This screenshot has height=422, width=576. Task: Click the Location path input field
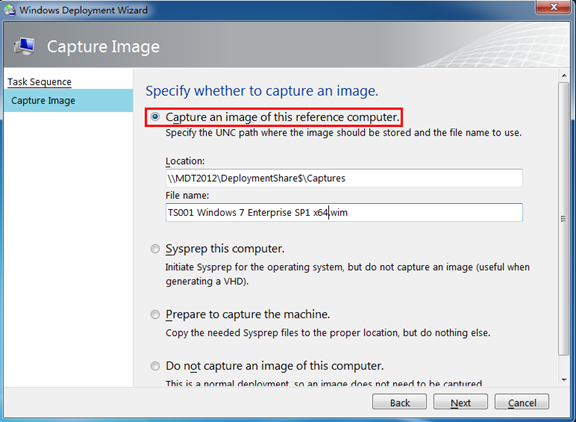click(x=344, y=178)
